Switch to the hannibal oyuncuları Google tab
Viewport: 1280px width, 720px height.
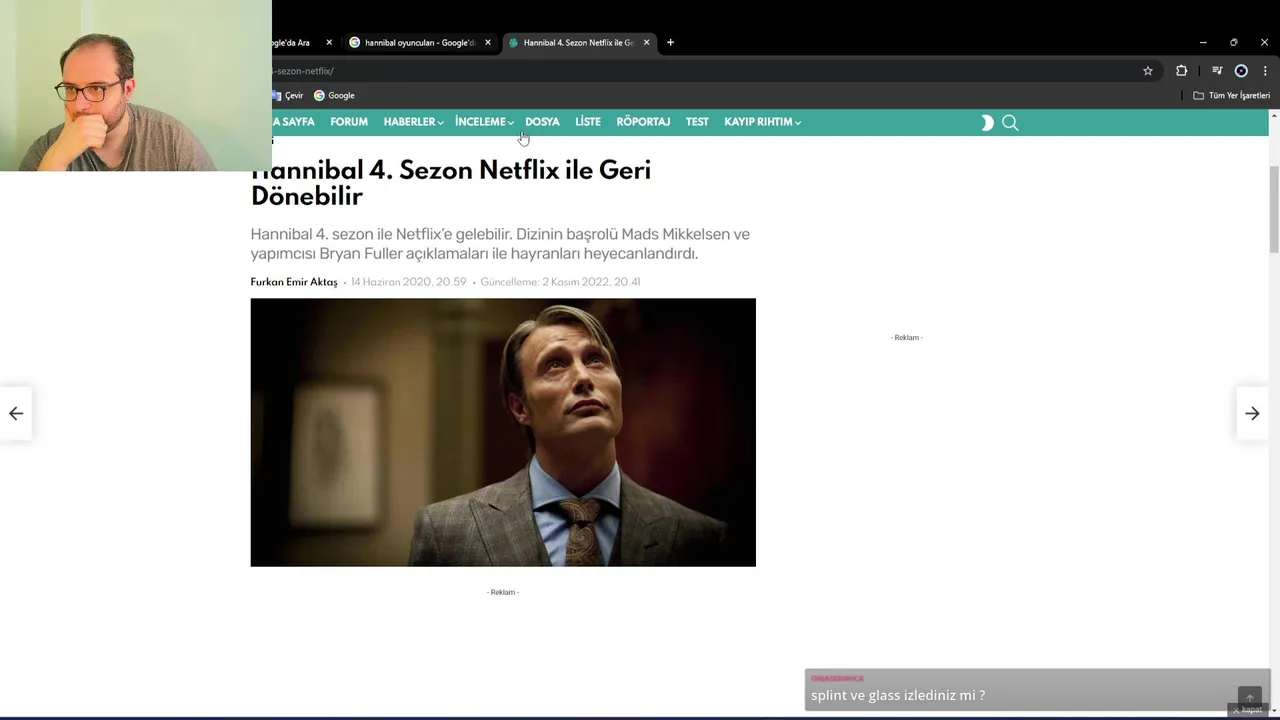pos(420,42)
